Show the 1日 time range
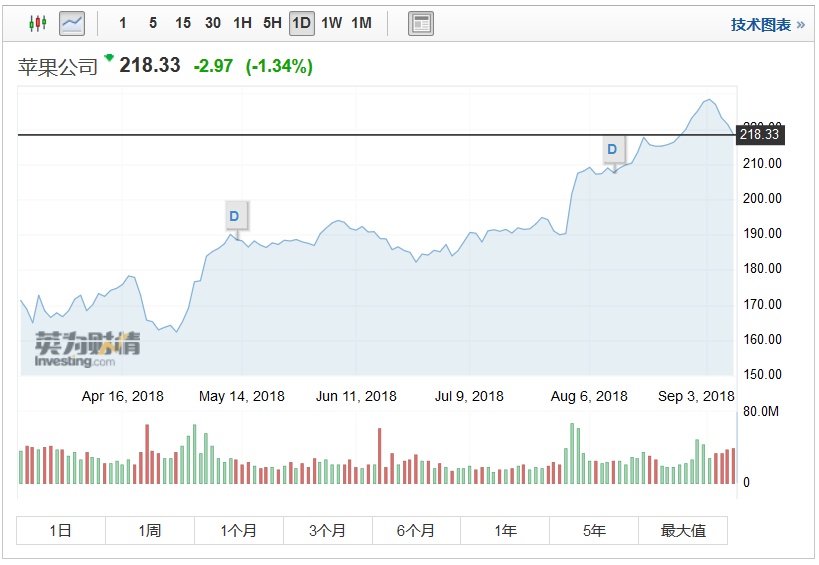The image size is (819, 565). tap(61, 531)
